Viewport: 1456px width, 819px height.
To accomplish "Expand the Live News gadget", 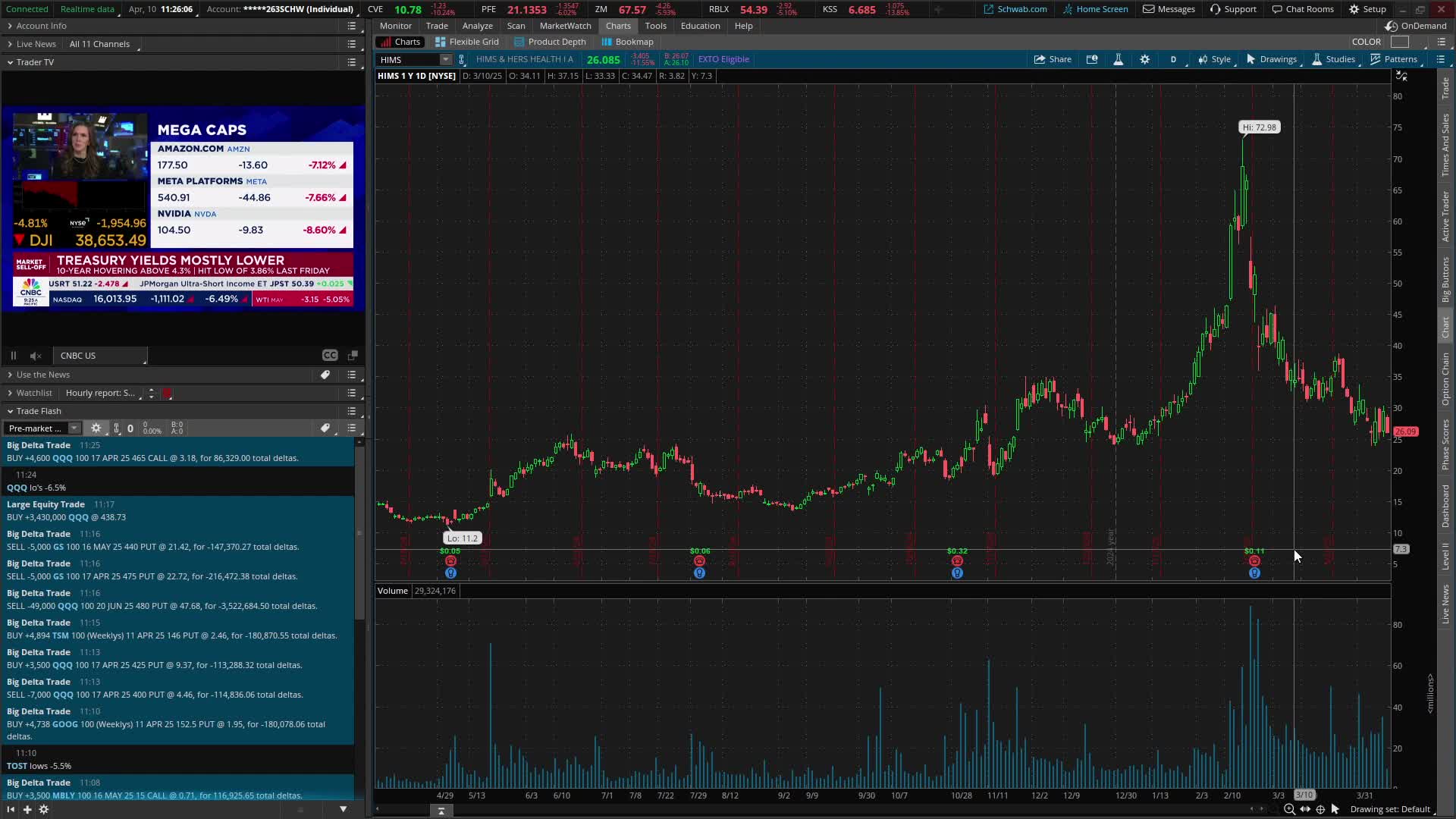I will point(10,44).
